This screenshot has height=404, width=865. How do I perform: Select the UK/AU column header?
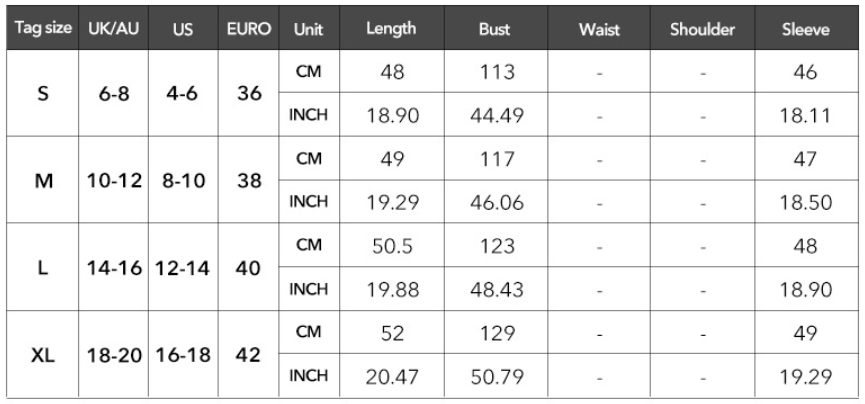114,28
